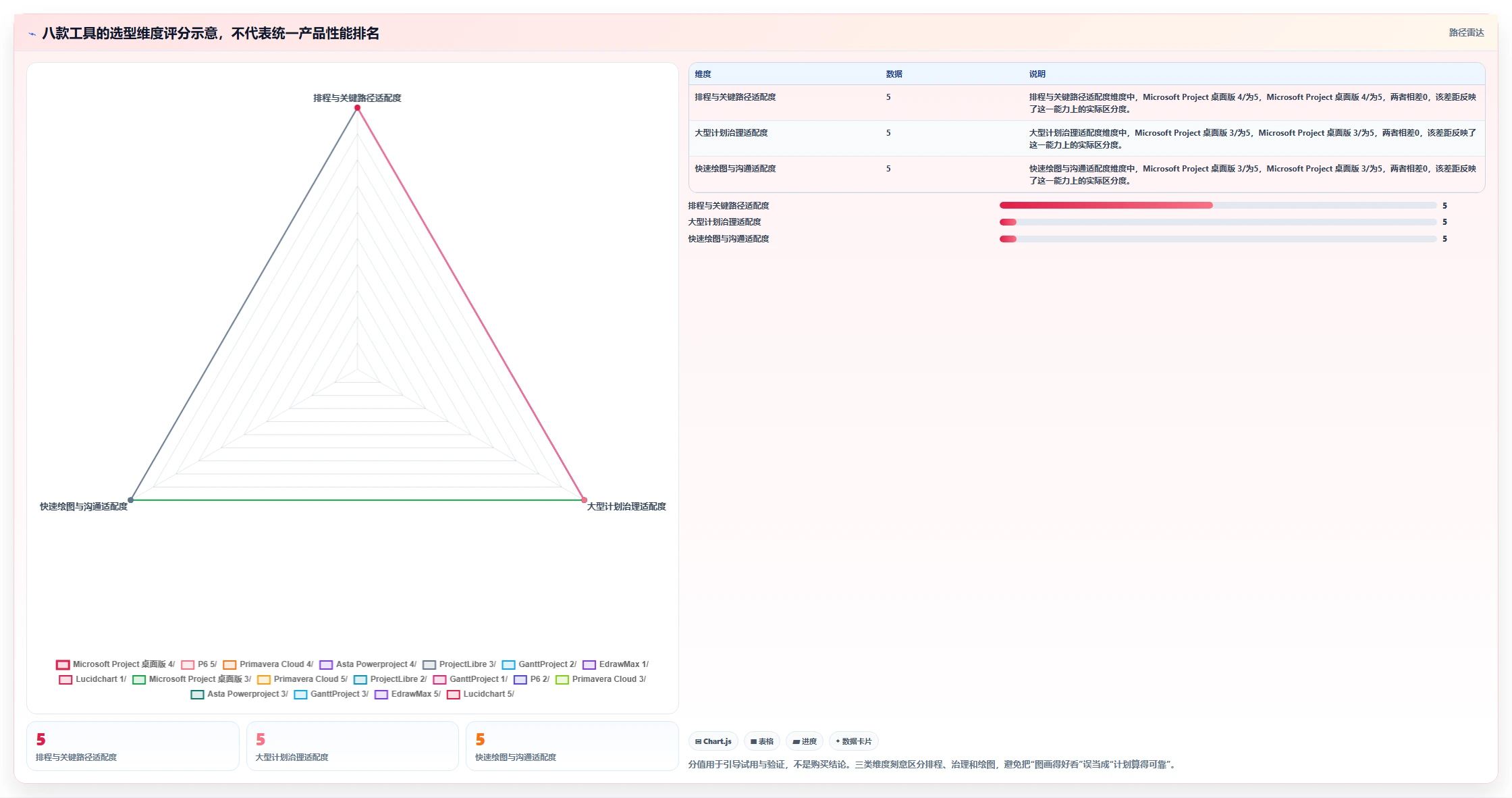Viewport: 1512px width, 798px height.
Task: Click the ProjectLibre 2/ legend entry
Action: (x=390, y=679)
